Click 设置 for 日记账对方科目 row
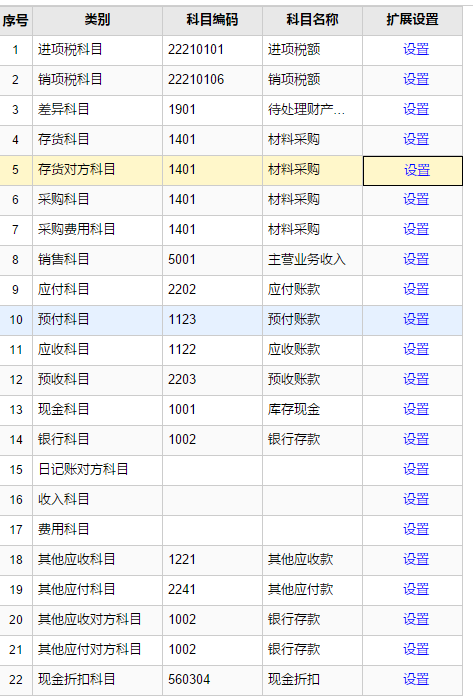The width and height of the screenshot is (473, 700). [x=416, y=469]
